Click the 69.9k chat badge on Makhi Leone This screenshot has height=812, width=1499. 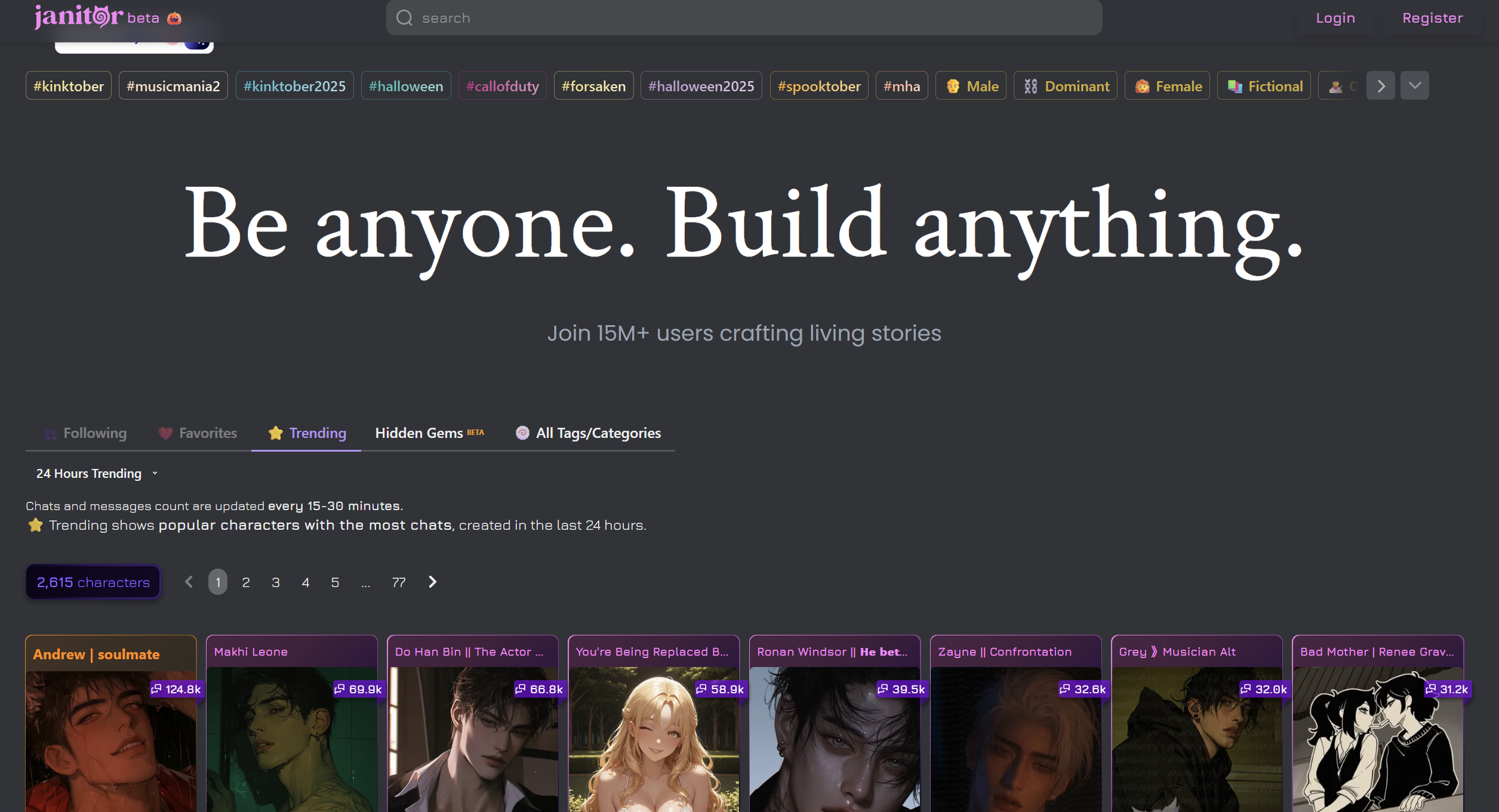point(358,689)
